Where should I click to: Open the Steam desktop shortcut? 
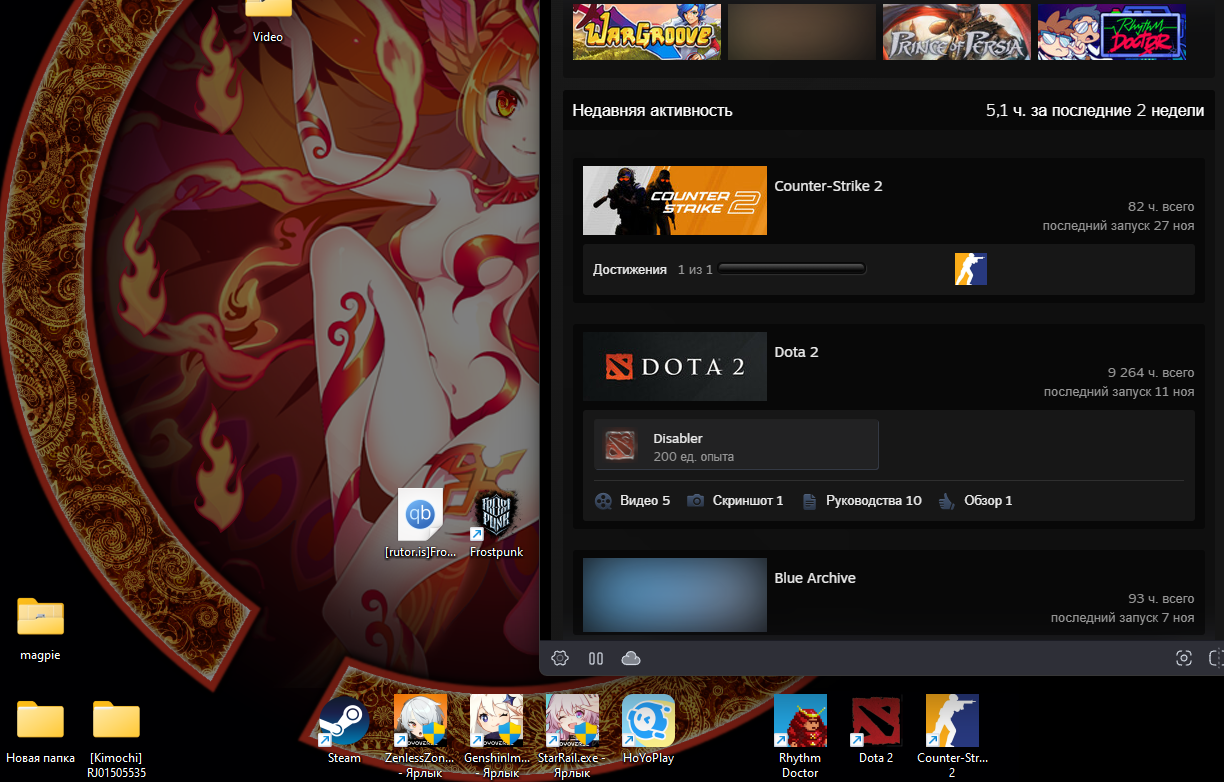[x=344, y=722]
